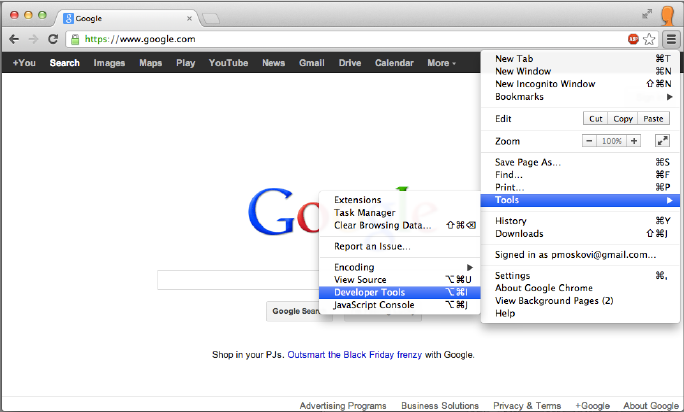
Task: Open Downloads from Chrome menu
Action: click(x=580, y=234)
